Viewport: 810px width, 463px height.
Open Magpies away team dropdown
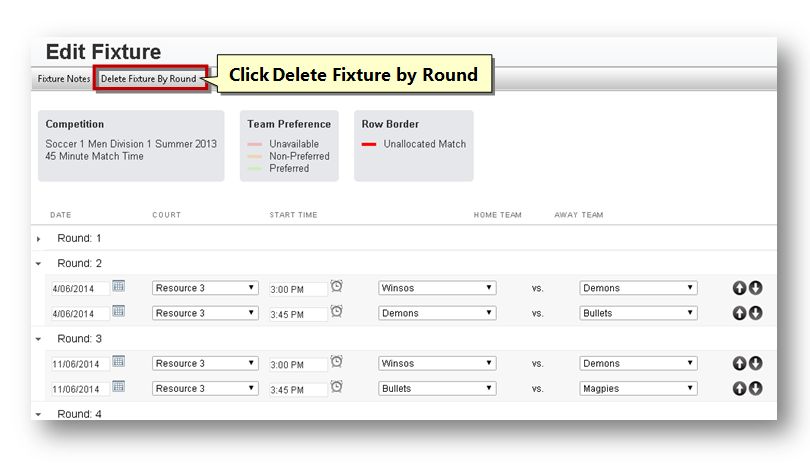[x=638, y=388]
